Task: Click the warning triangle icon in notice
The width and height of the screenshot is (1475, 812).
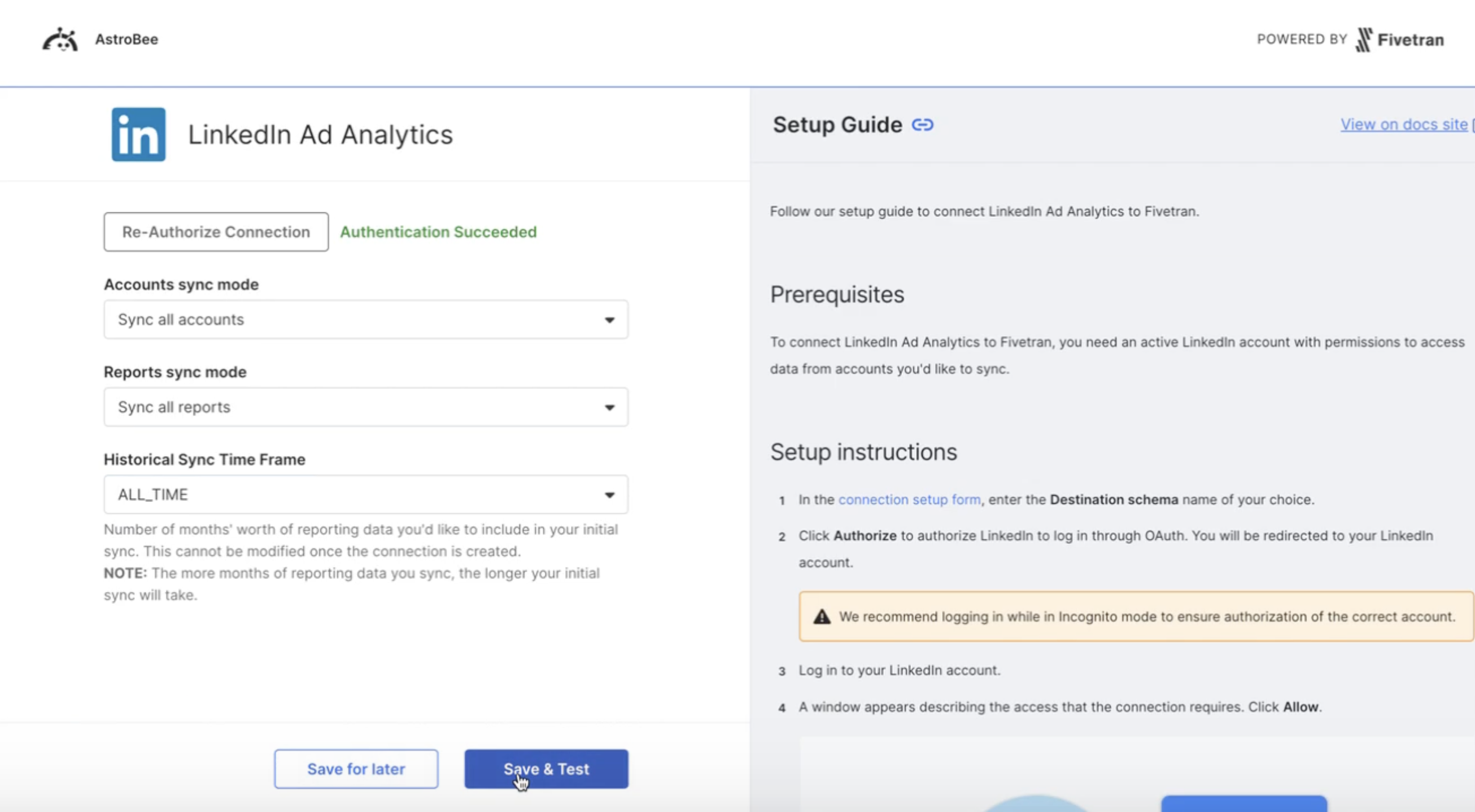Action: [822, 617]
